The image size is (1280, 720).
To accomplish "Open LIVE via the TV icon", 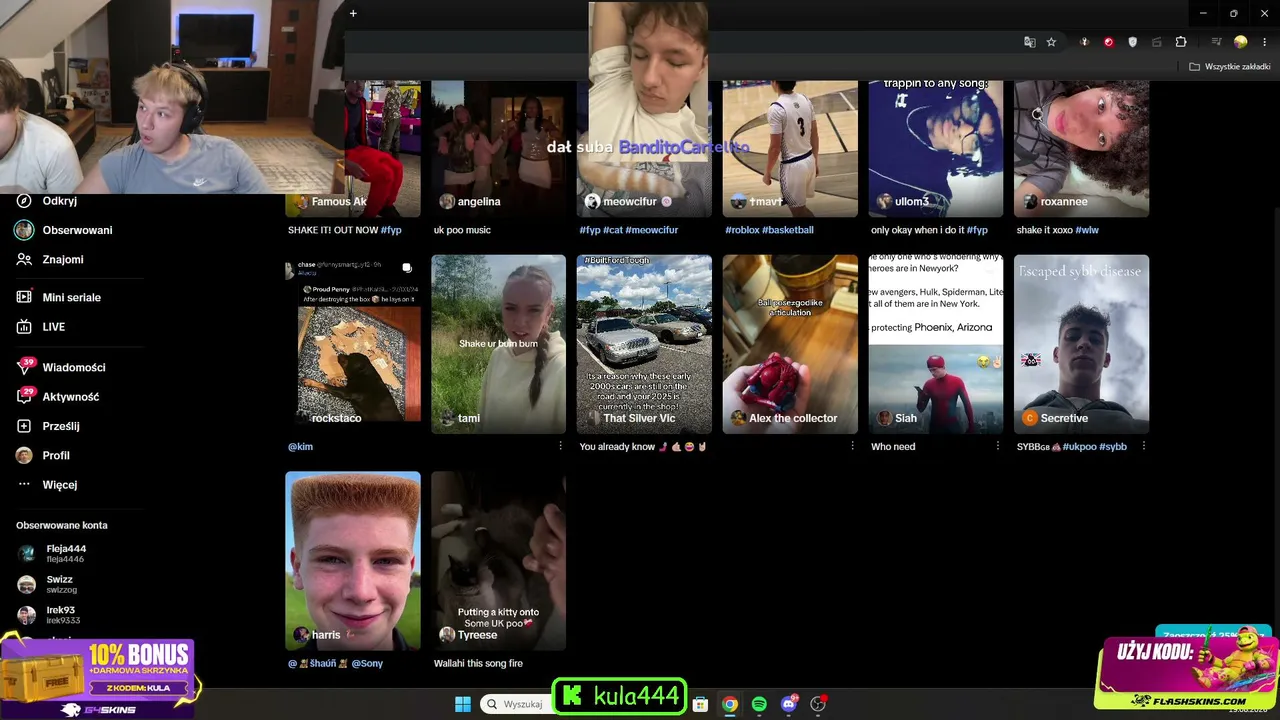I will [x=24, y=327].
